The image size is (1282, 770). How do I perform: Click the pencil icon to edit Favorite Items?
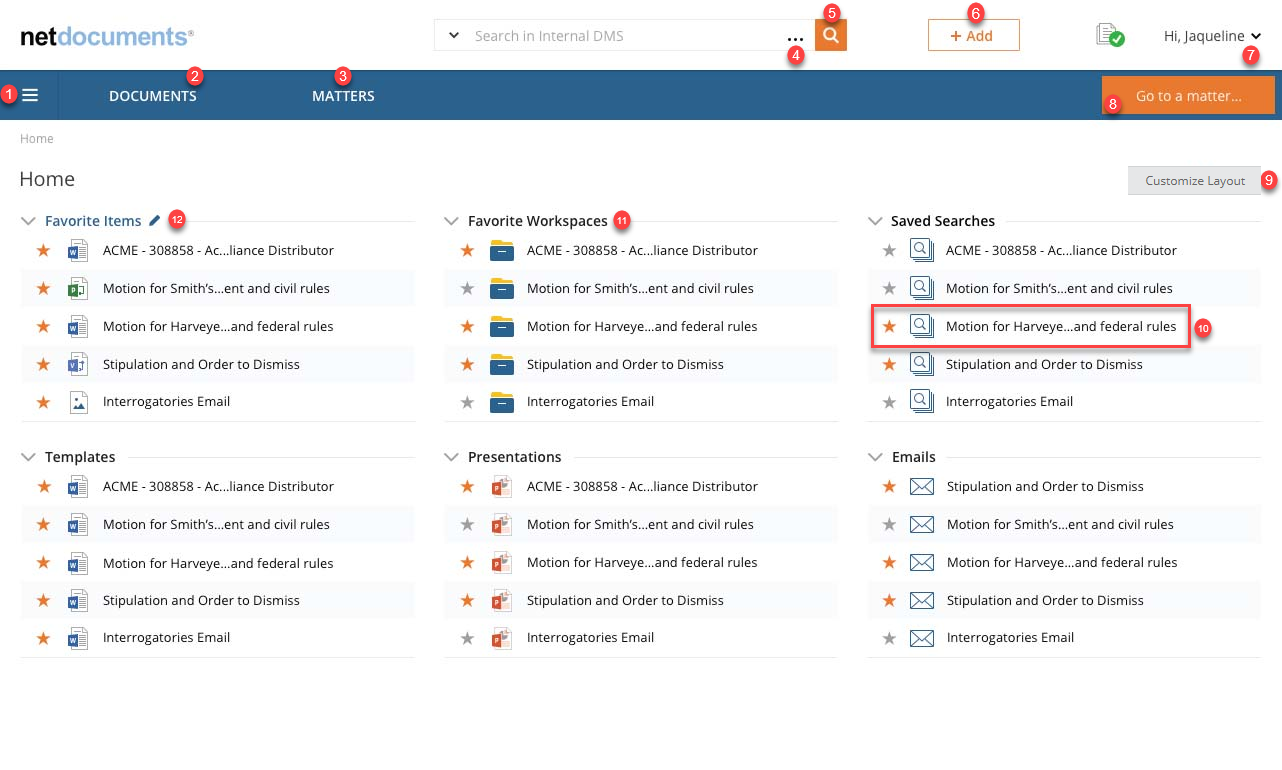pos(153,219)
